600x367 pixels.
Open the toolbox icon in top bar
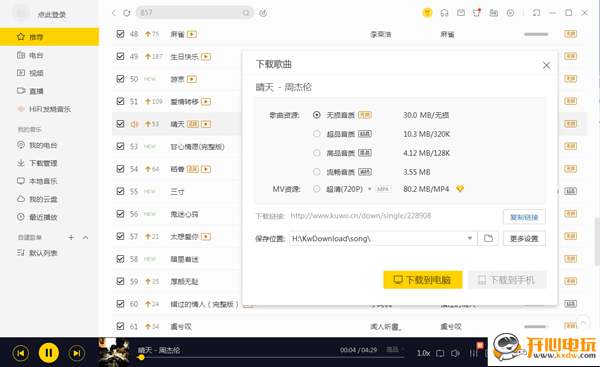(494, 13)
